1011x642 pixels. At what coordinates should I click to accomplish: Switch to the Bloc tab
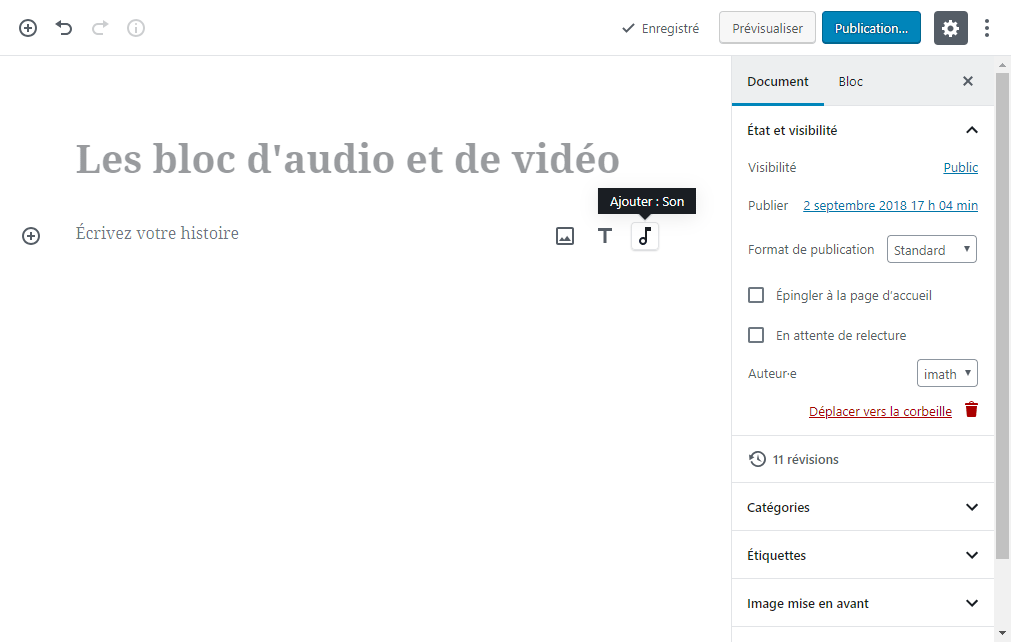(x=850, y=81)
